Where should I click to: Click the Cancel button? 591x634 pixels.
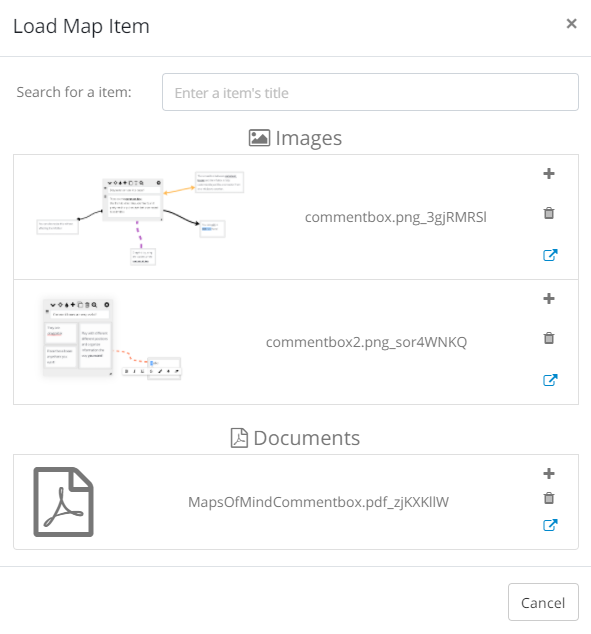click(x=543, y=602)
